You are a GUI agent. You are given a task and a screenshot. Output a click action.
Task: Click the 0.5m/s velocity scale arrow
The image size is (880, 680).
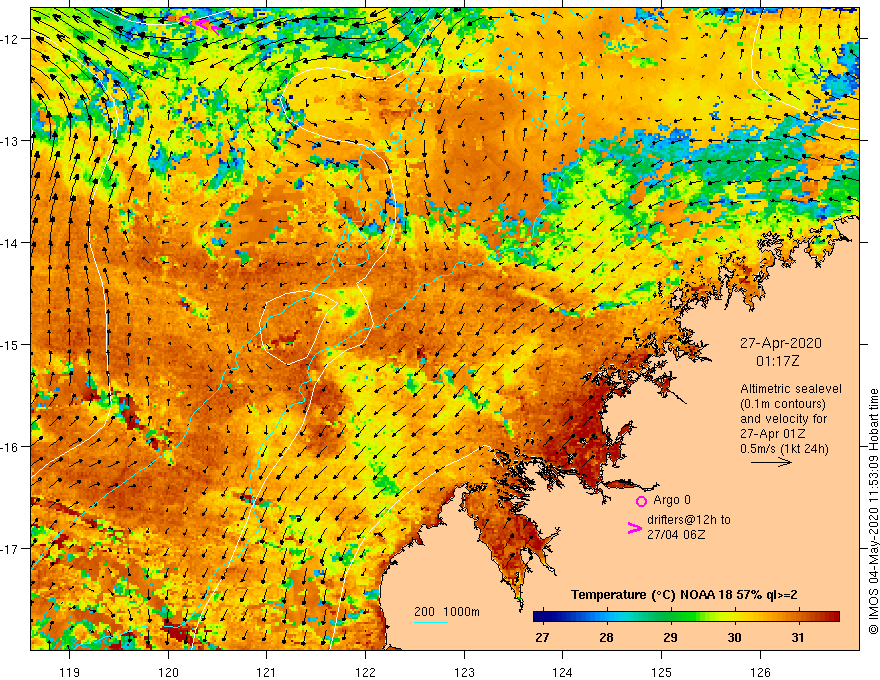pos(771,462)
